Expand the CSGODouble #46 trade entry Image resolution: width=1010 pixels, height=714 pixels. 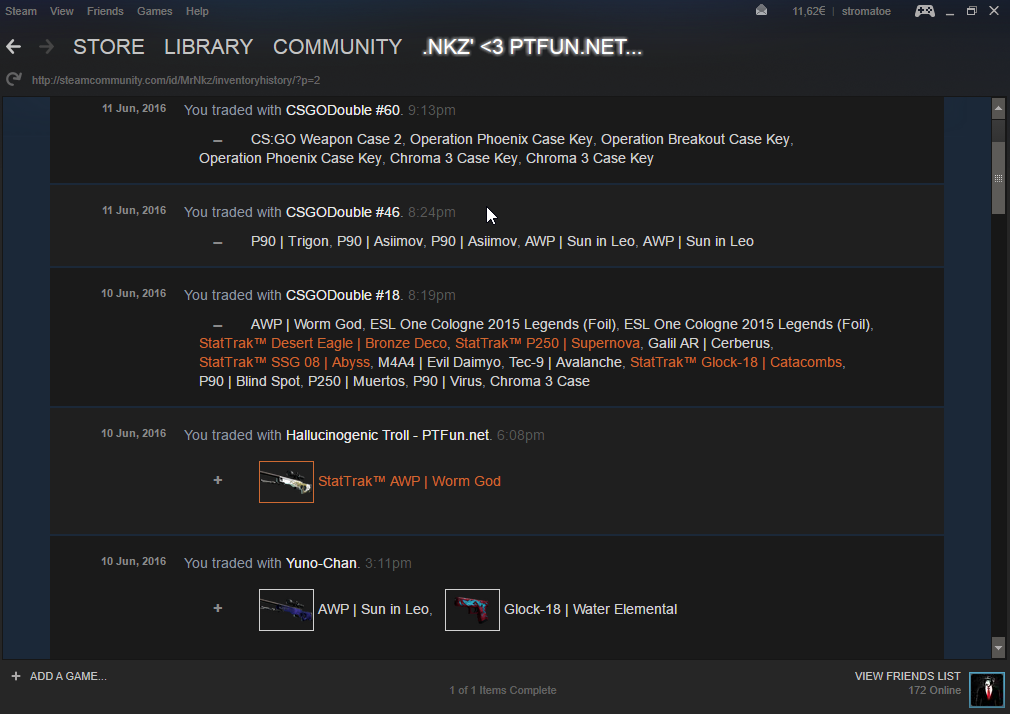click(x=218, y=242)
